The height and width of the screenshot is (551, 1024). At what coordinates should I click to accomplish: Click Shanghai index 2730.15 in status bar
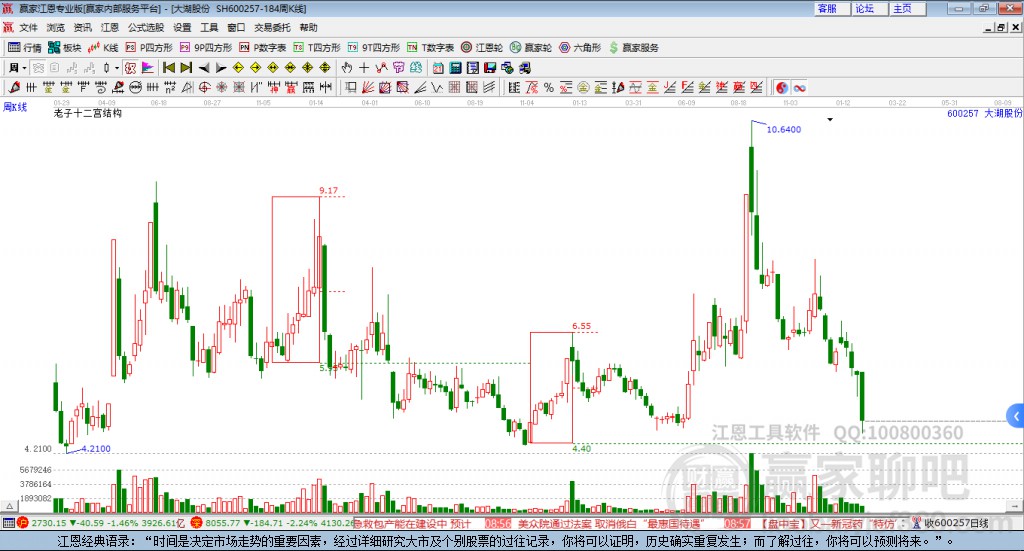[x=49, y=523]
